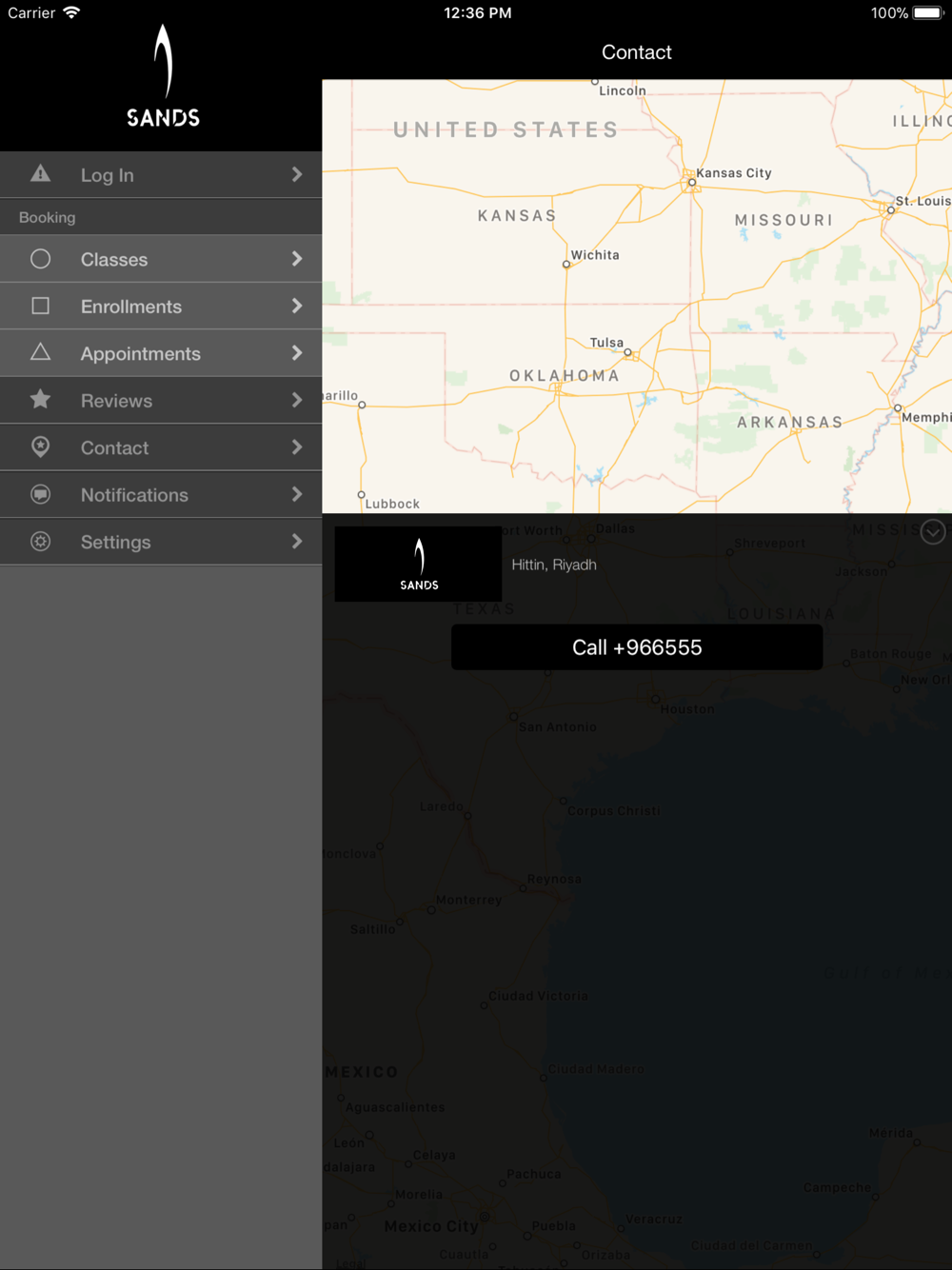
Task: Click the chevron on the Classes row
Action: click(297, 259)
